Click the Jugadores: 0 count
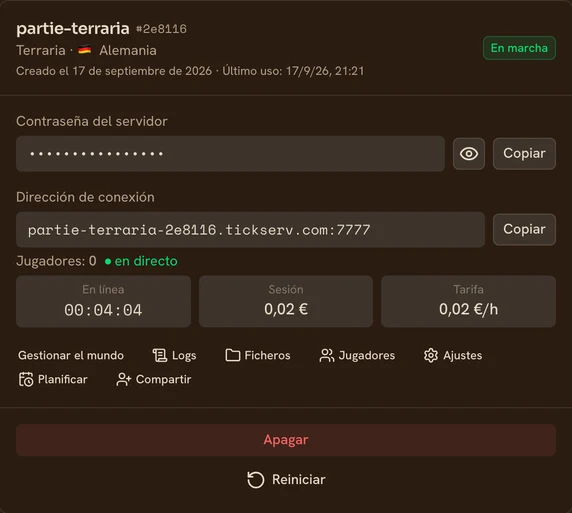Viewport: 572px width, 513px height. point(56,261)
